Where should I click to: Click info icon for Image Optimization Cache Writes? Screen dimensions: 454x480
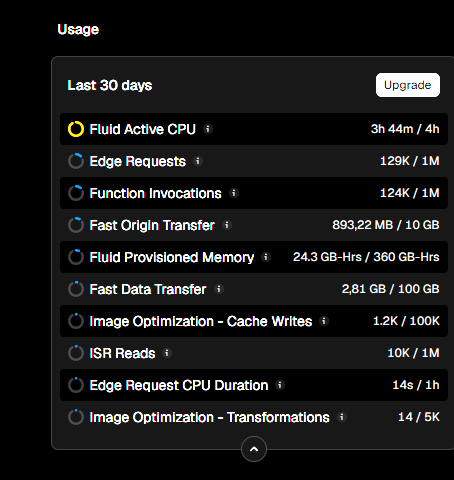324,321
